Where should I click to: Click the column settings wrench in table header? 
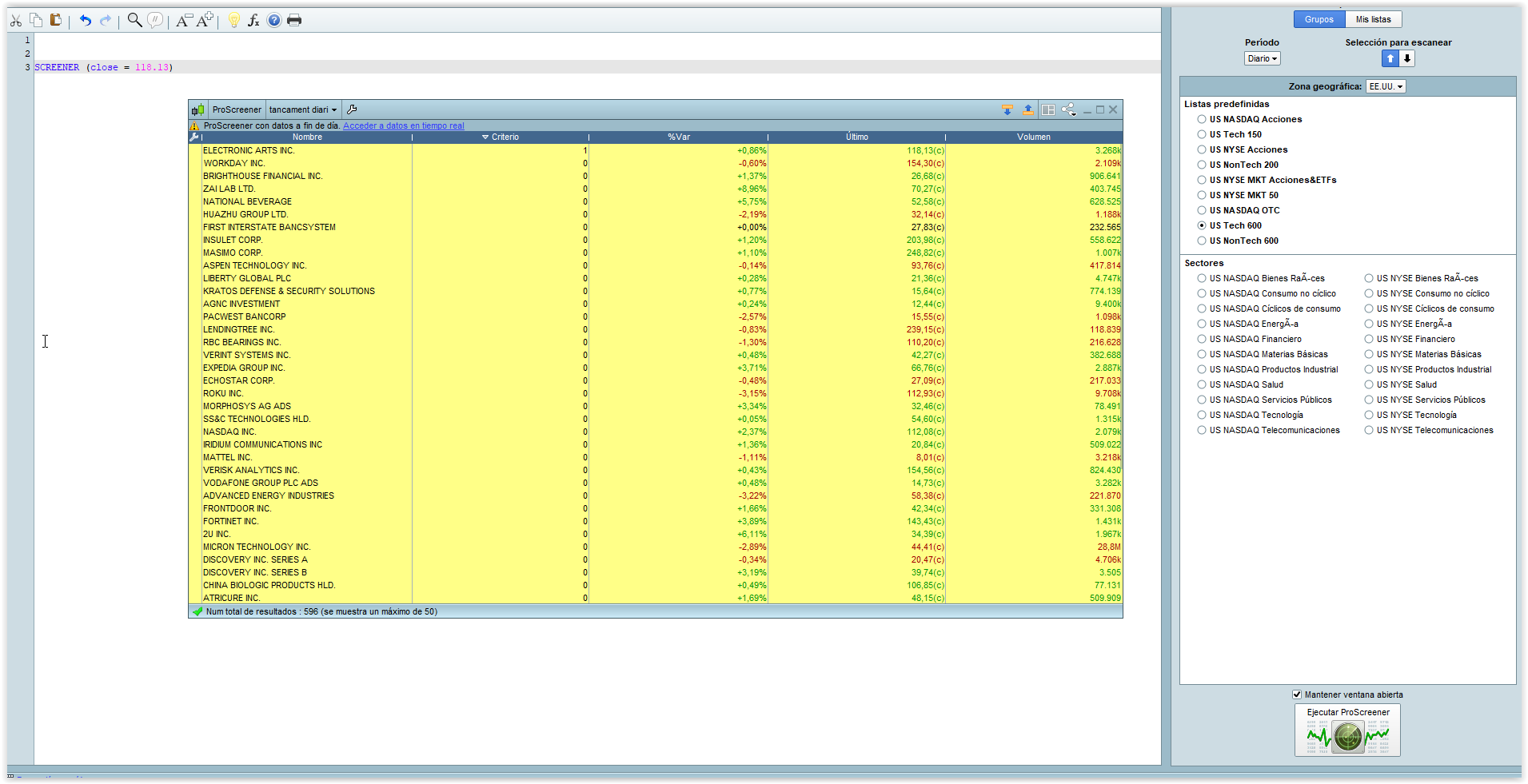pyautogui.click(x=193, y=137)
